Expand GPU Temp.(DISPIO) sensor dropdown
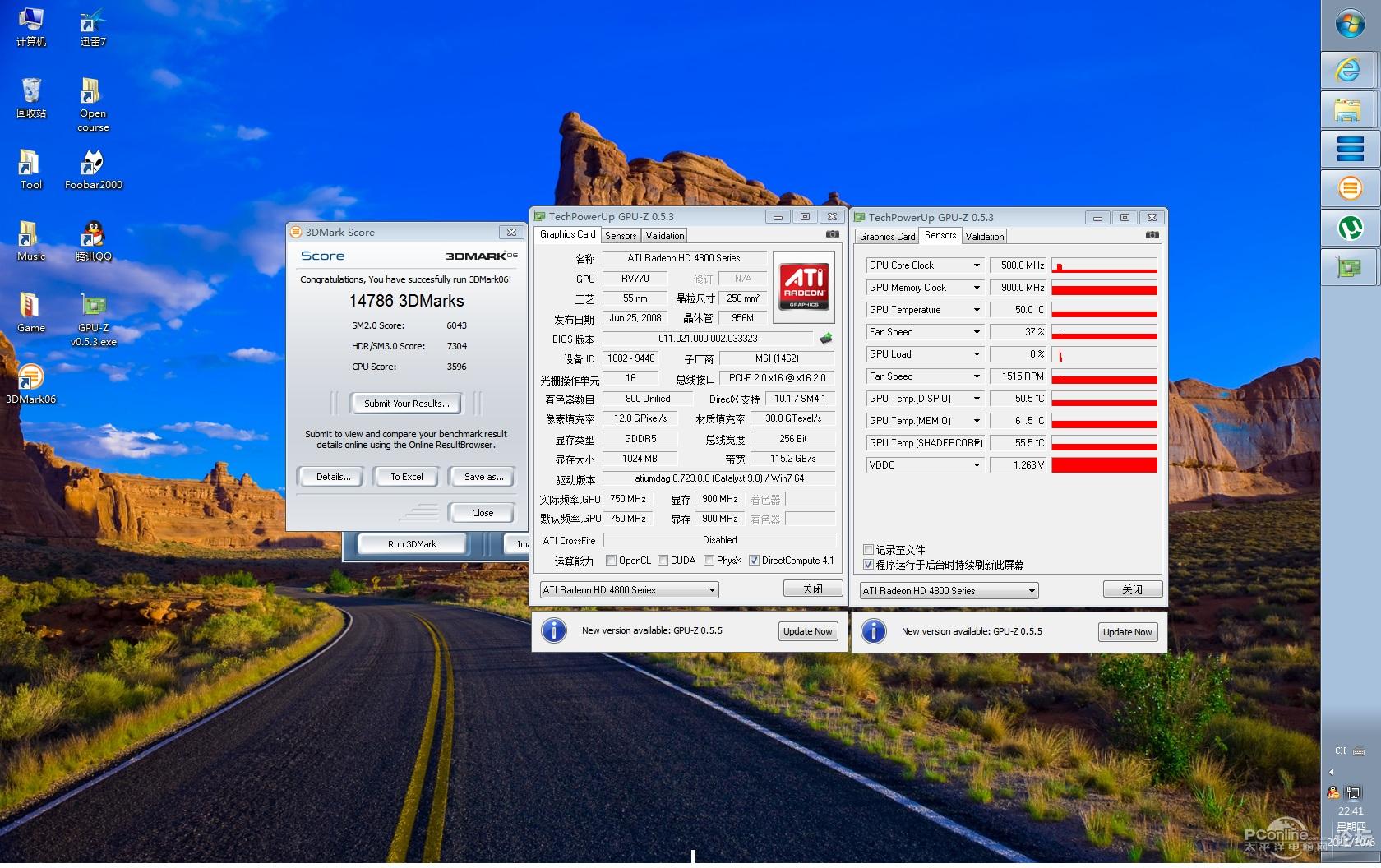This screenshot has height=868, width=1381. pyautogui.click(x=977, y=399)
